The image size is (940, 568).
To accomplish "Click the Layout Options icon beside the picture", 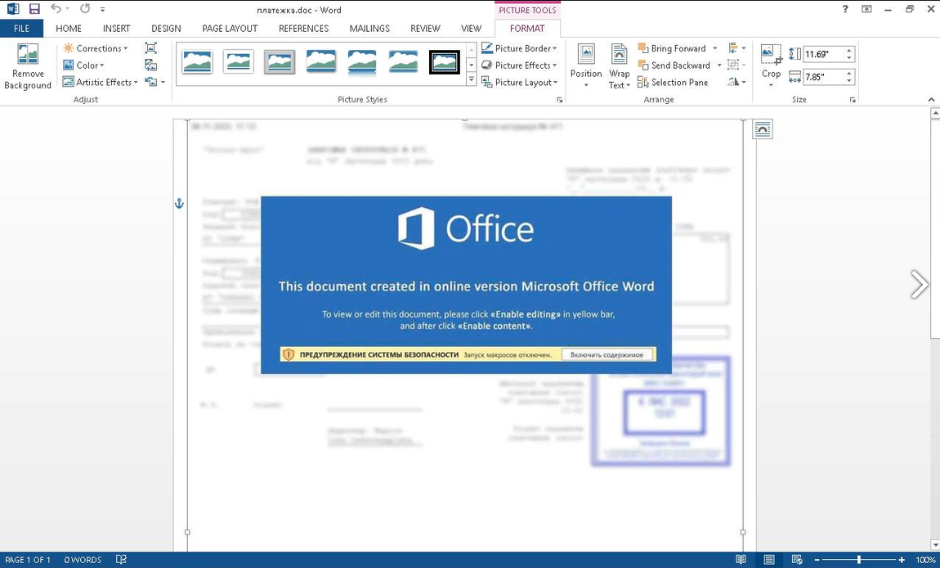I will click(762, 129).
